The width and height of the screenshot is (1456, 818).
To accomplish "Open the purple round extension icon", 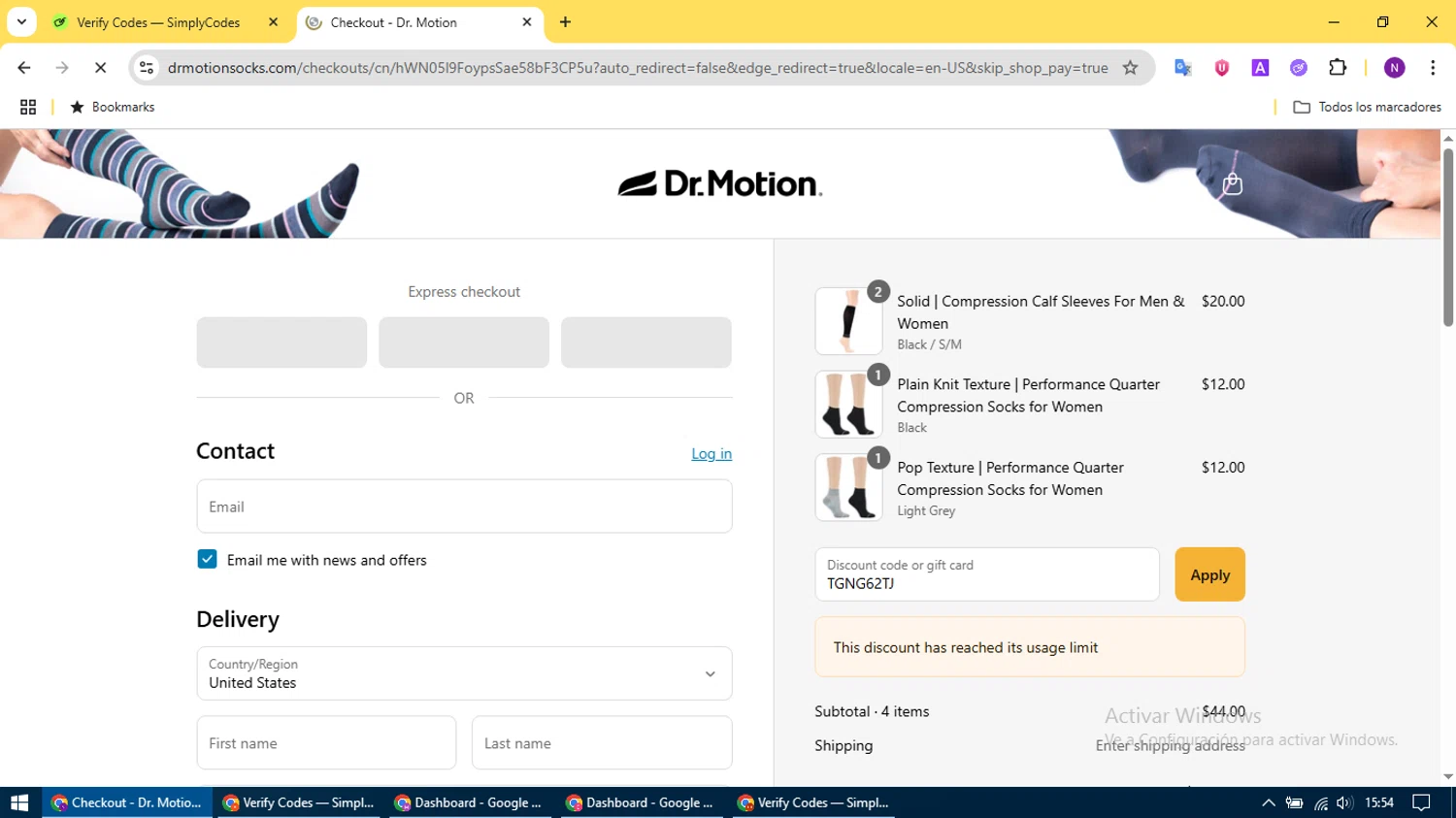I will pyautogui.click(x=1299, y=68).
